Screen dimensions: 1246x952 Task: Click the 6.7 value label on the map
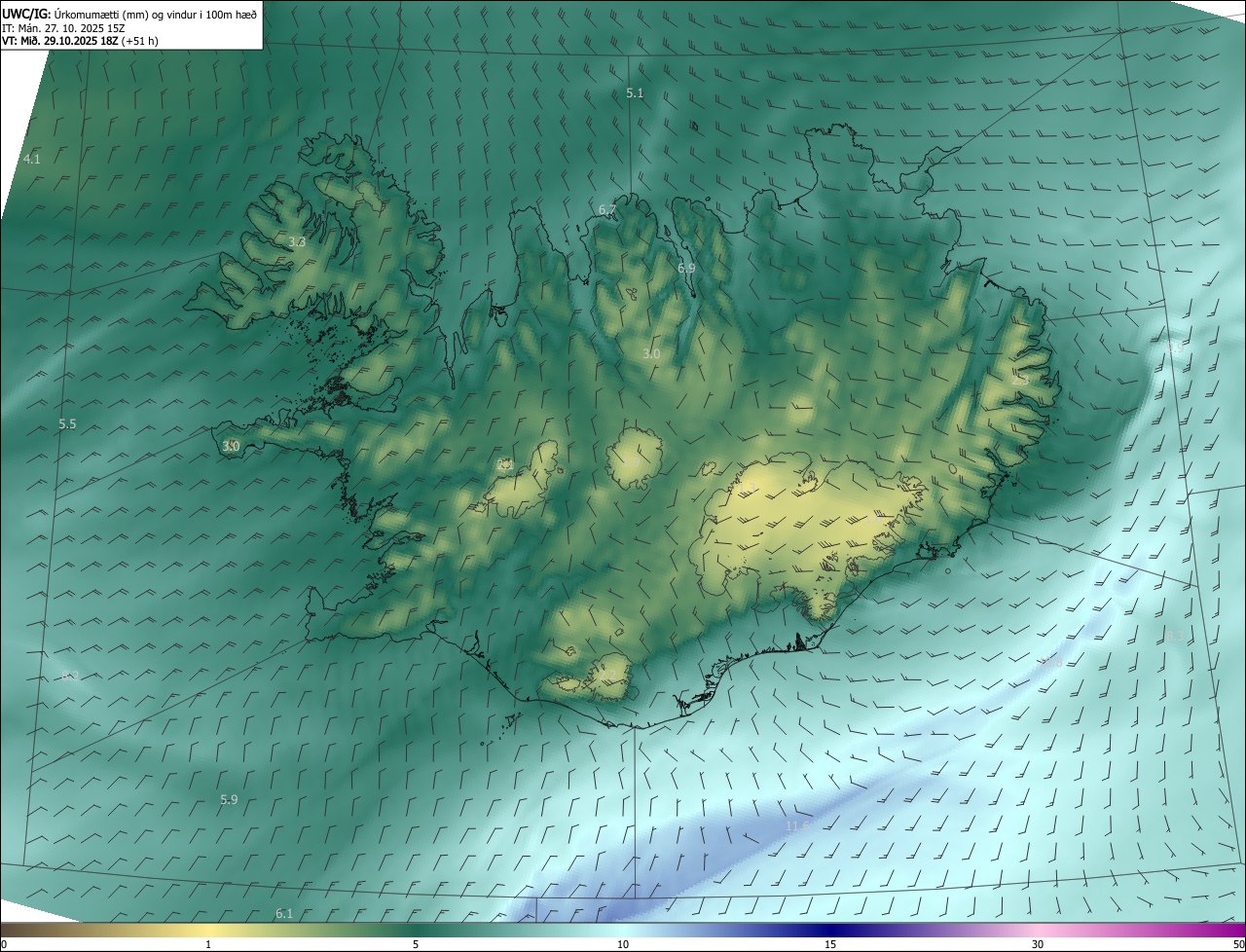click(607, 210)
